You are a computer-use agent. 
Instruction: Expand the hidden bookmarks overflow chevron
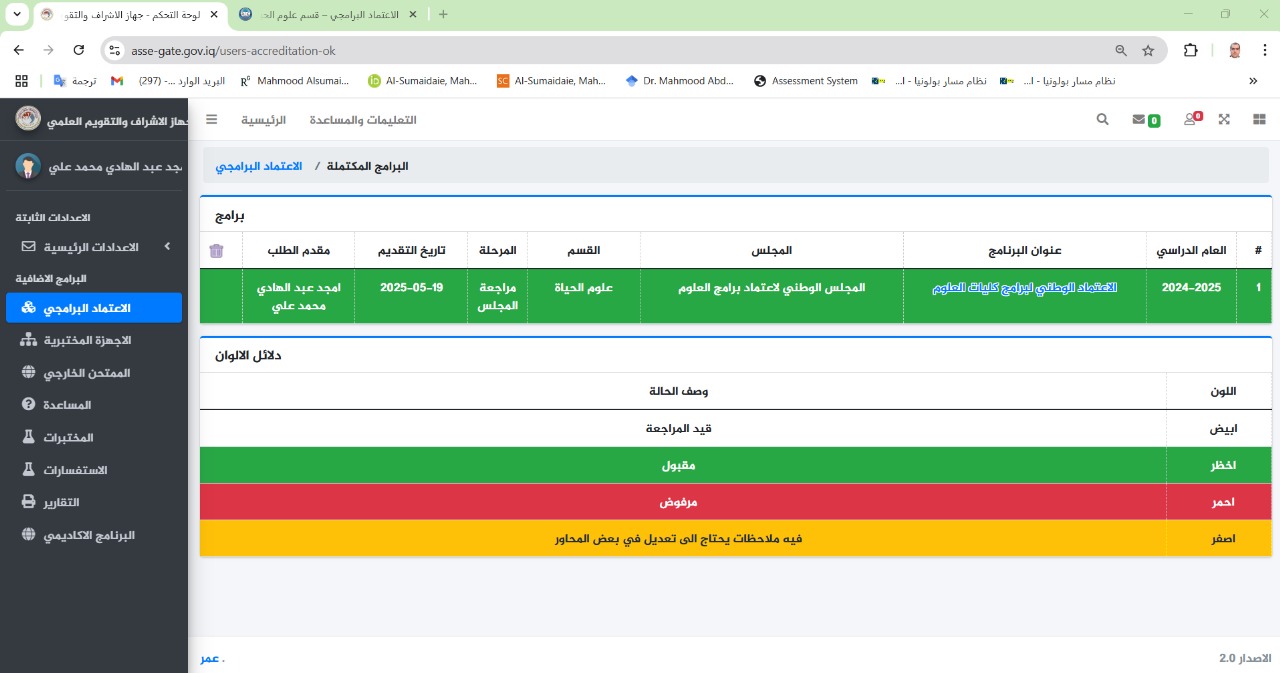(1253, 81)
